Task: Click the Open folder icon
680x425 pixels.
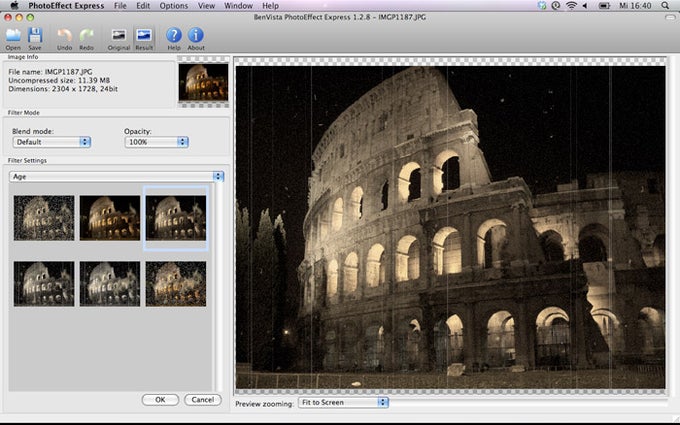Action: 13,37
